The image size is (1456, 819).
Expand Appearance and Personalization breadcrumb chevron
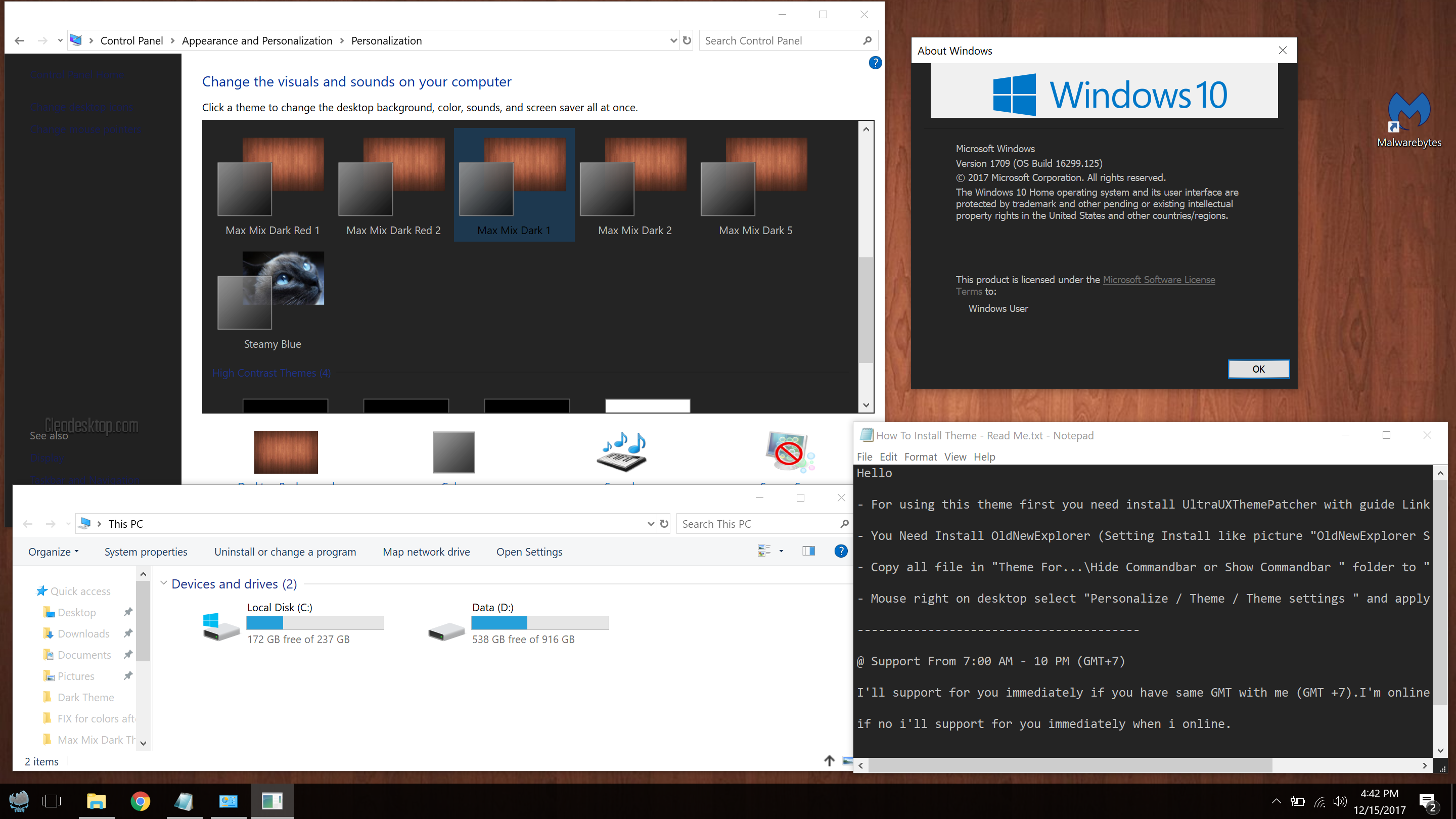pos(342,40)
